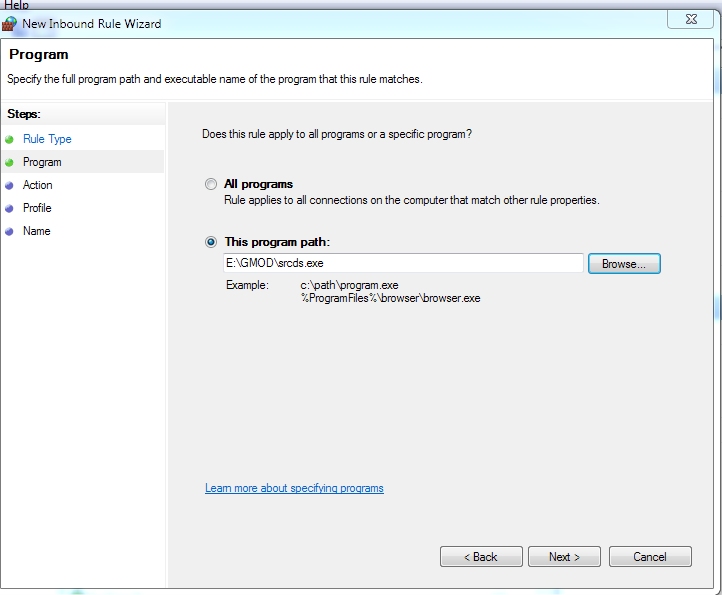The image size is (722, 595).
Task: Click the green Rule Type step bullet
Action: coord(10,139)
